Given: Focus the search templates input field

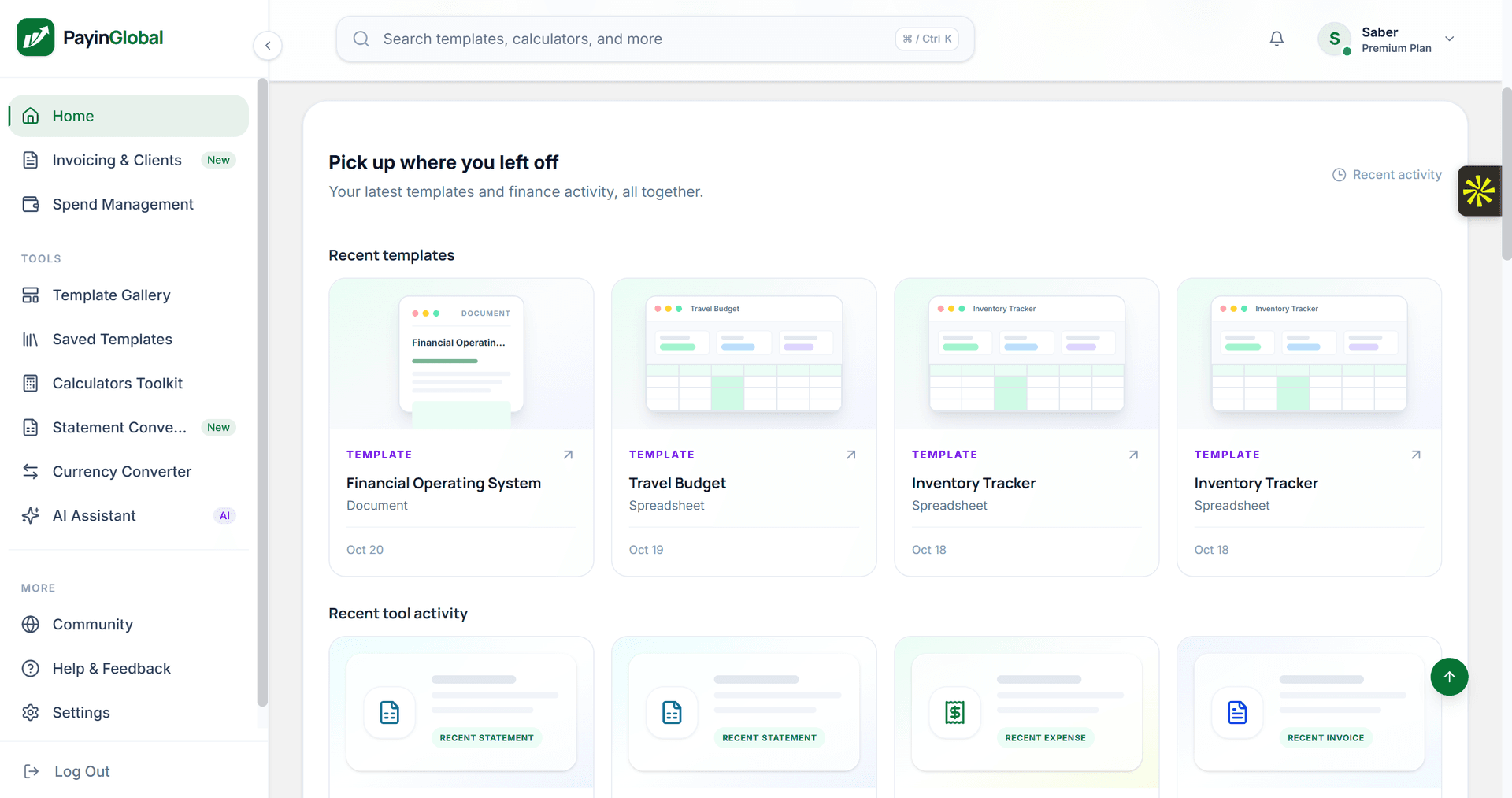Looking at the screenshot, I should pyautogui.click(x=655, y=39).
